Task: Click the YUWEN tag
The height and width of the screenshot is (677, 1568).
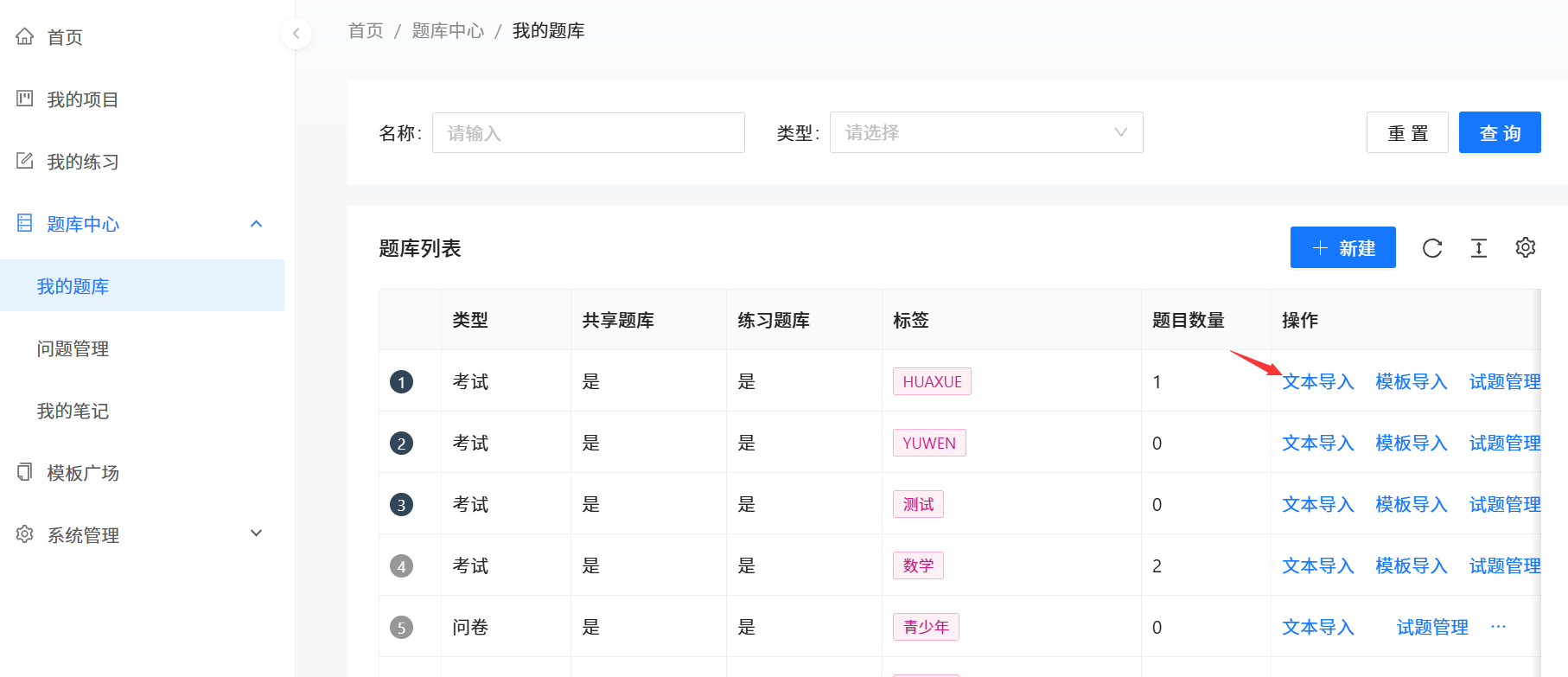Action: [929, 443]
